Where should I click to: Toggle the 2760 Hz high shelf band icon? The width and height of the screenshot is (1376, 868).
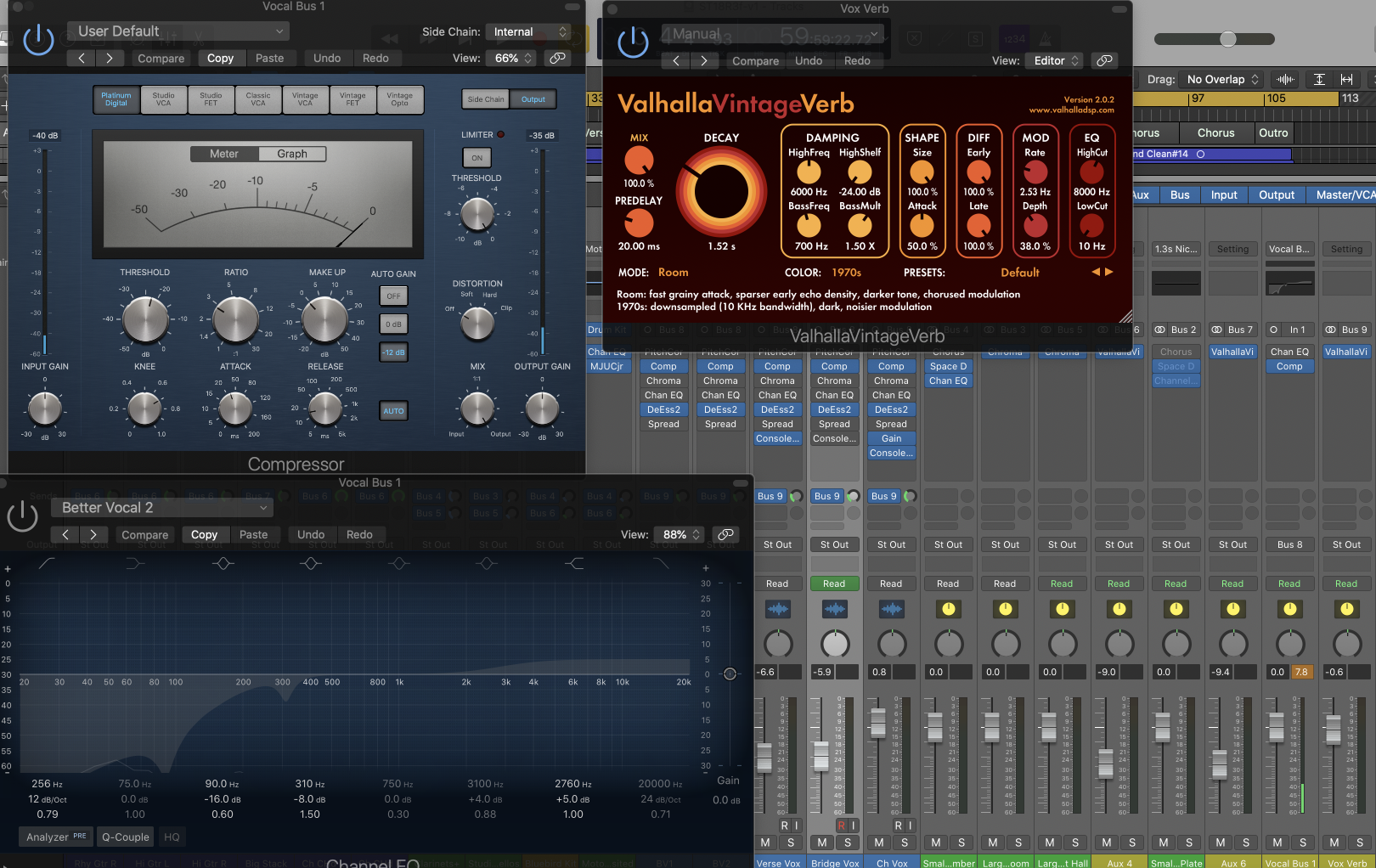(574, 563)
